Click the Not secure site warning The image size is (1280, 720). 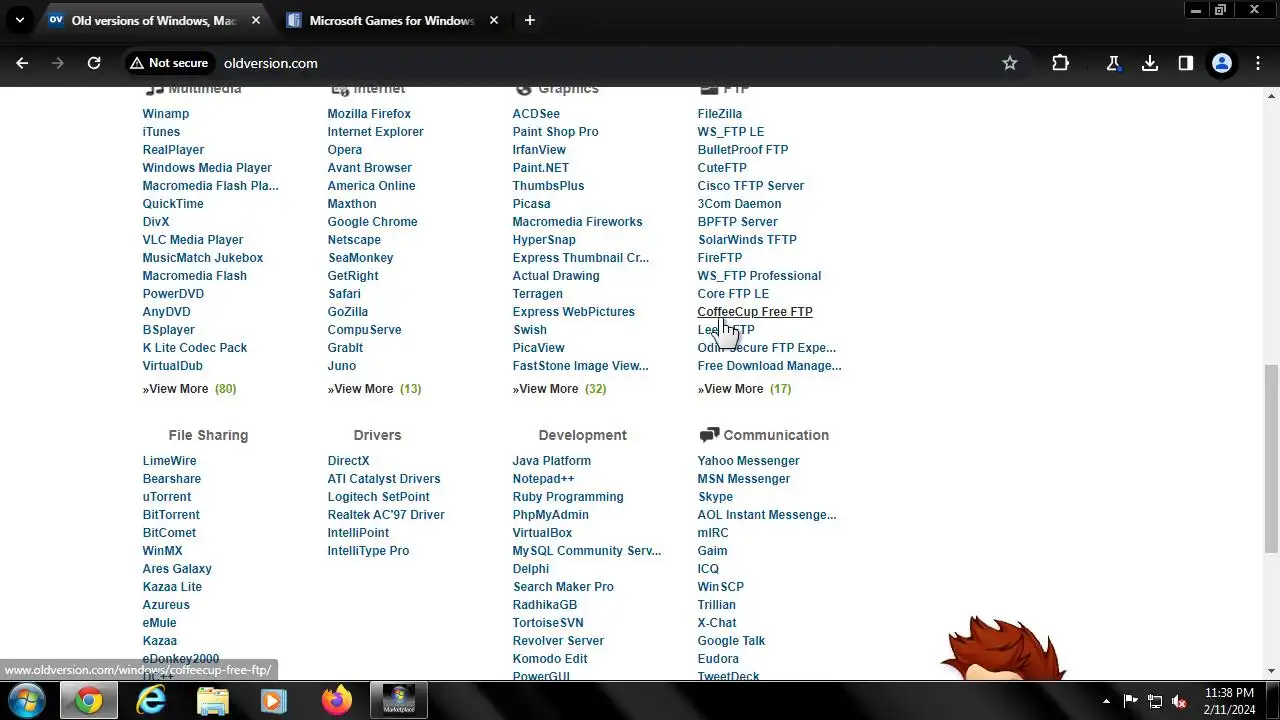(168, 63)
